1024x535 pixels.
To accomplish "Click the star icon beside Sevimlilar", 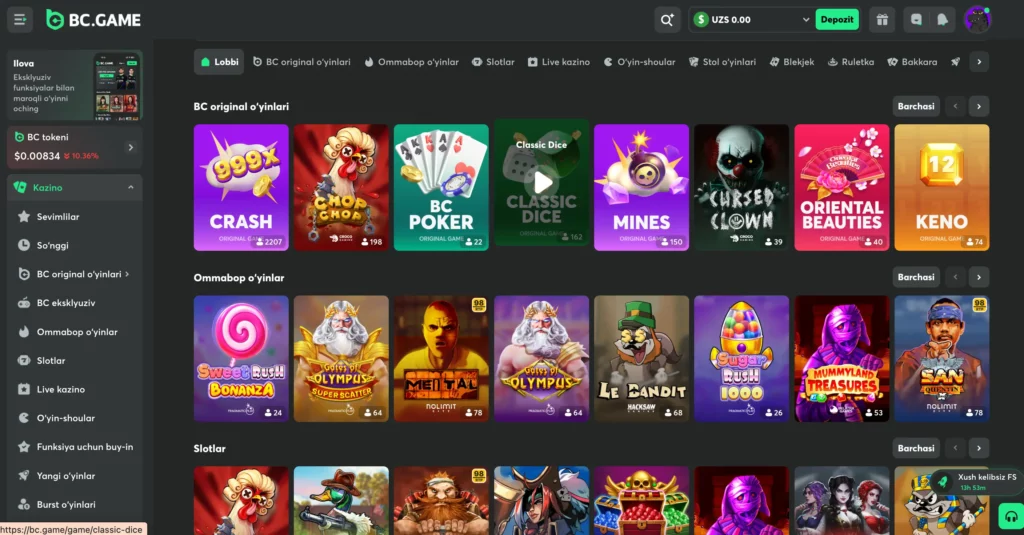I will coord(24,216).
